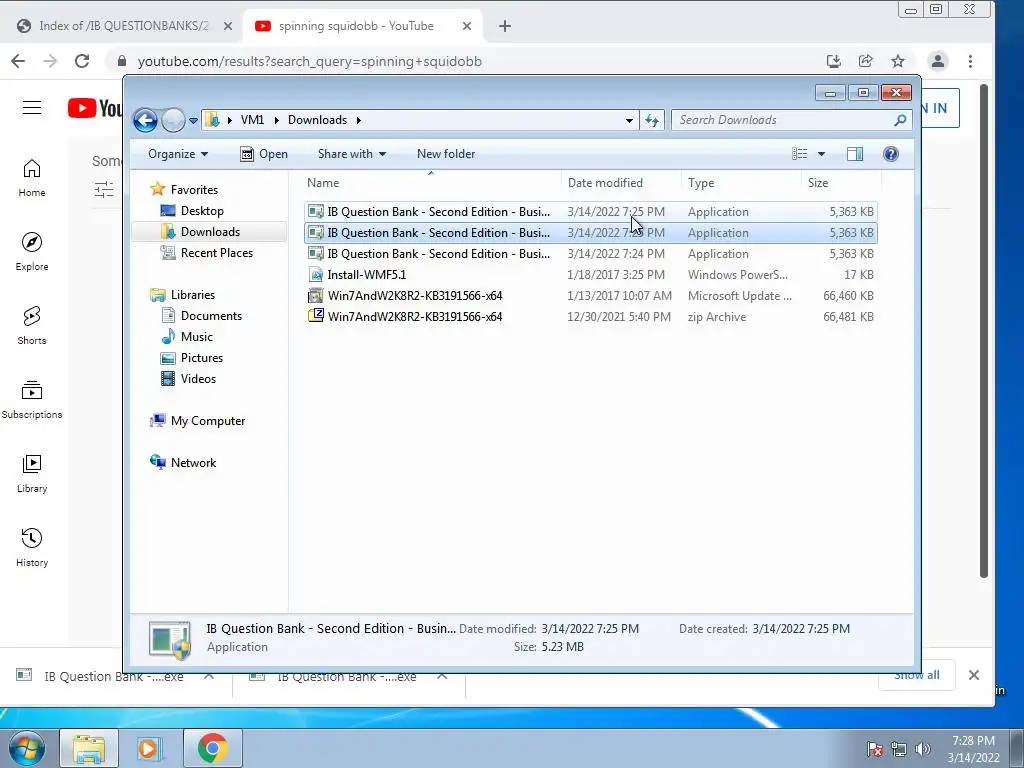Open YouTube Library in sidebar
This screenshot has width=1024, height=768.
click(x=32, y=474)
